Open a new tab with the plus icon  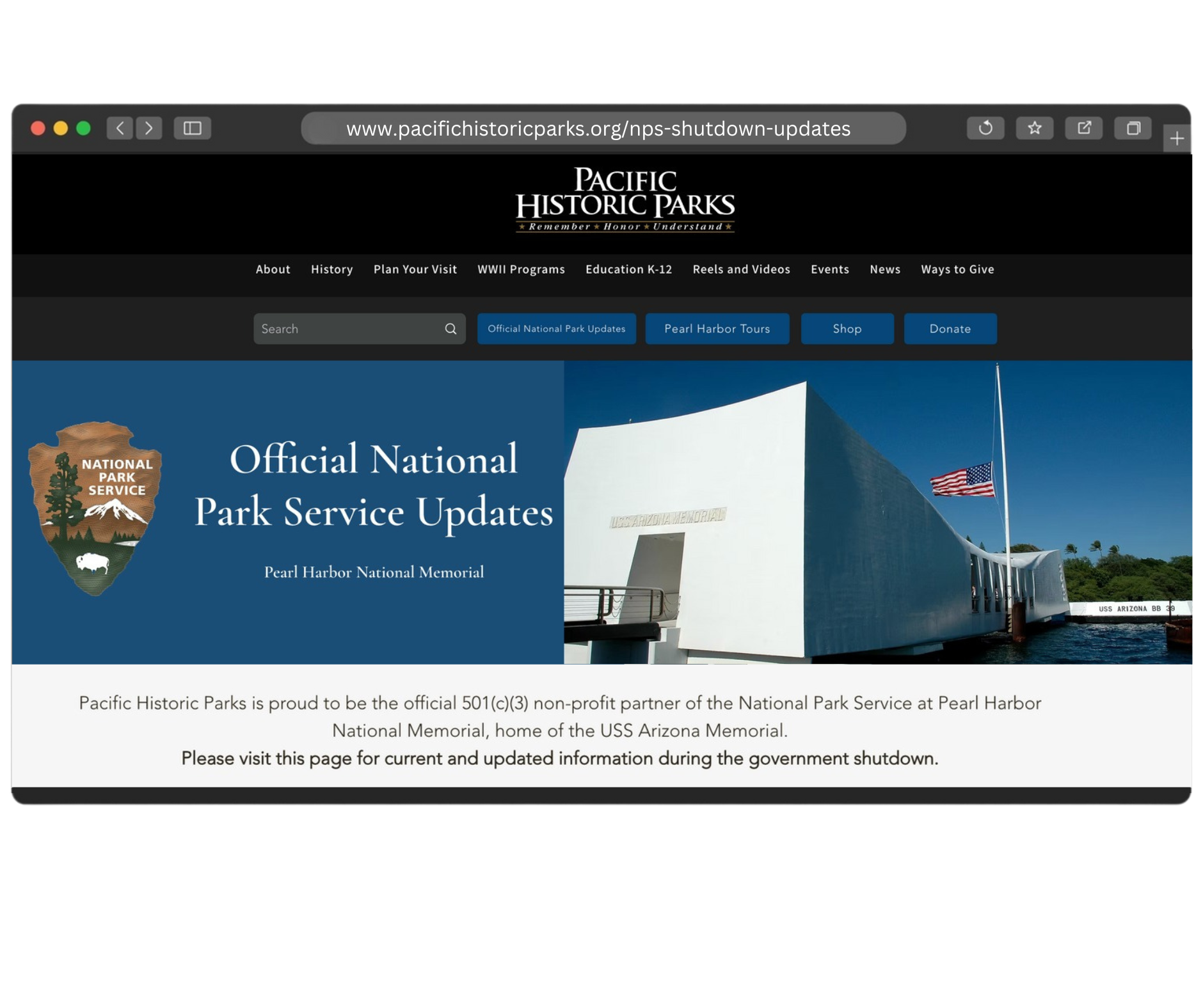tap(1177, 139)
